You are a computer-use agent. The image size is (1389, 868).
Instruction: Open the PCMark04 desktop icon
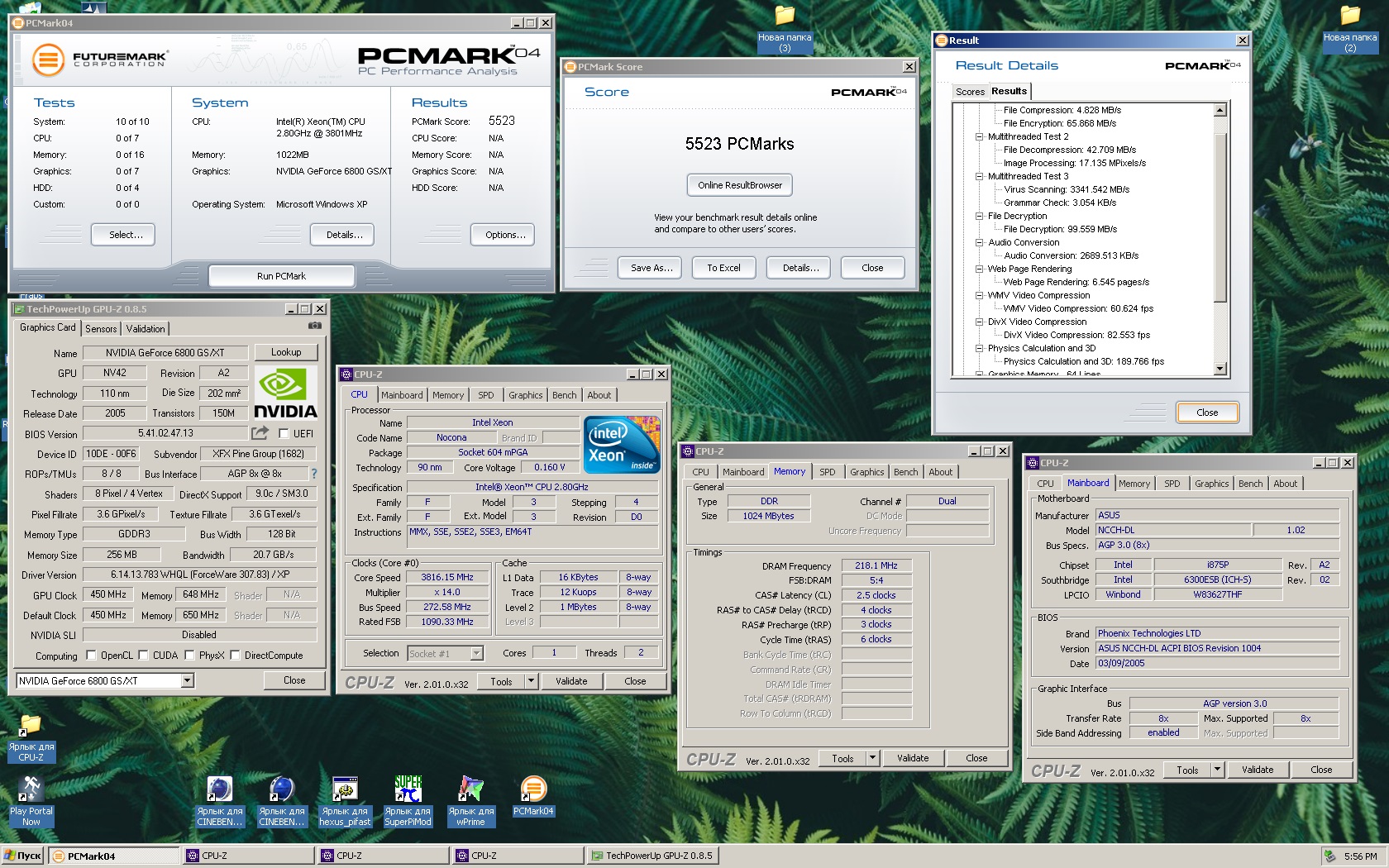(x=533, y=796)
